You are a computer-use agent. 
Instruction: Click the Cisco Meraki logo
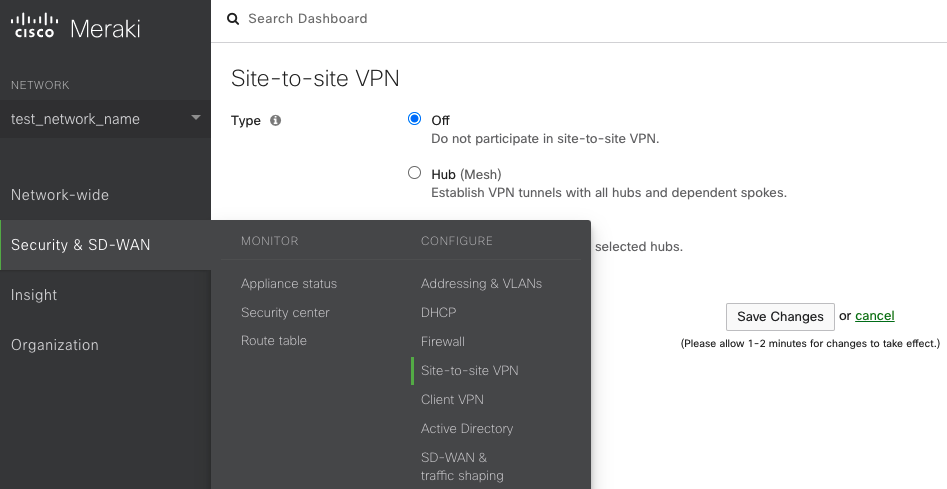(x=76, y=28)
